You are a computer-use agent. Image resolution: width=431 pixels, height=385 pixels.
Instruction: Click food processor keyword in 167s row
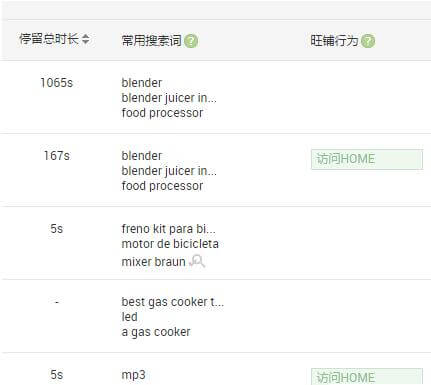point(162,186)
